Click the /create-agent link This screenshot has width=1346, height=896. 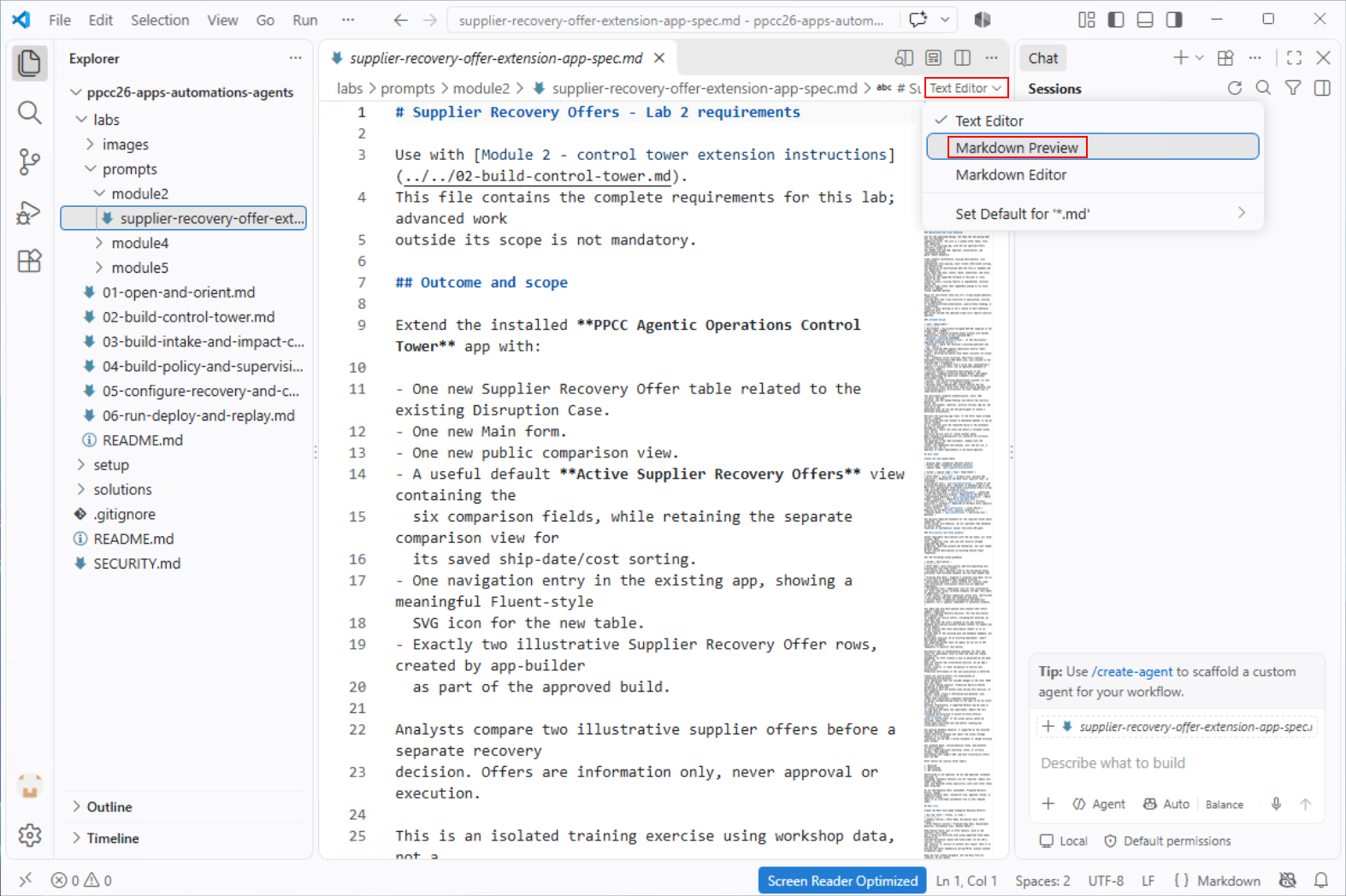(1132, 672)
